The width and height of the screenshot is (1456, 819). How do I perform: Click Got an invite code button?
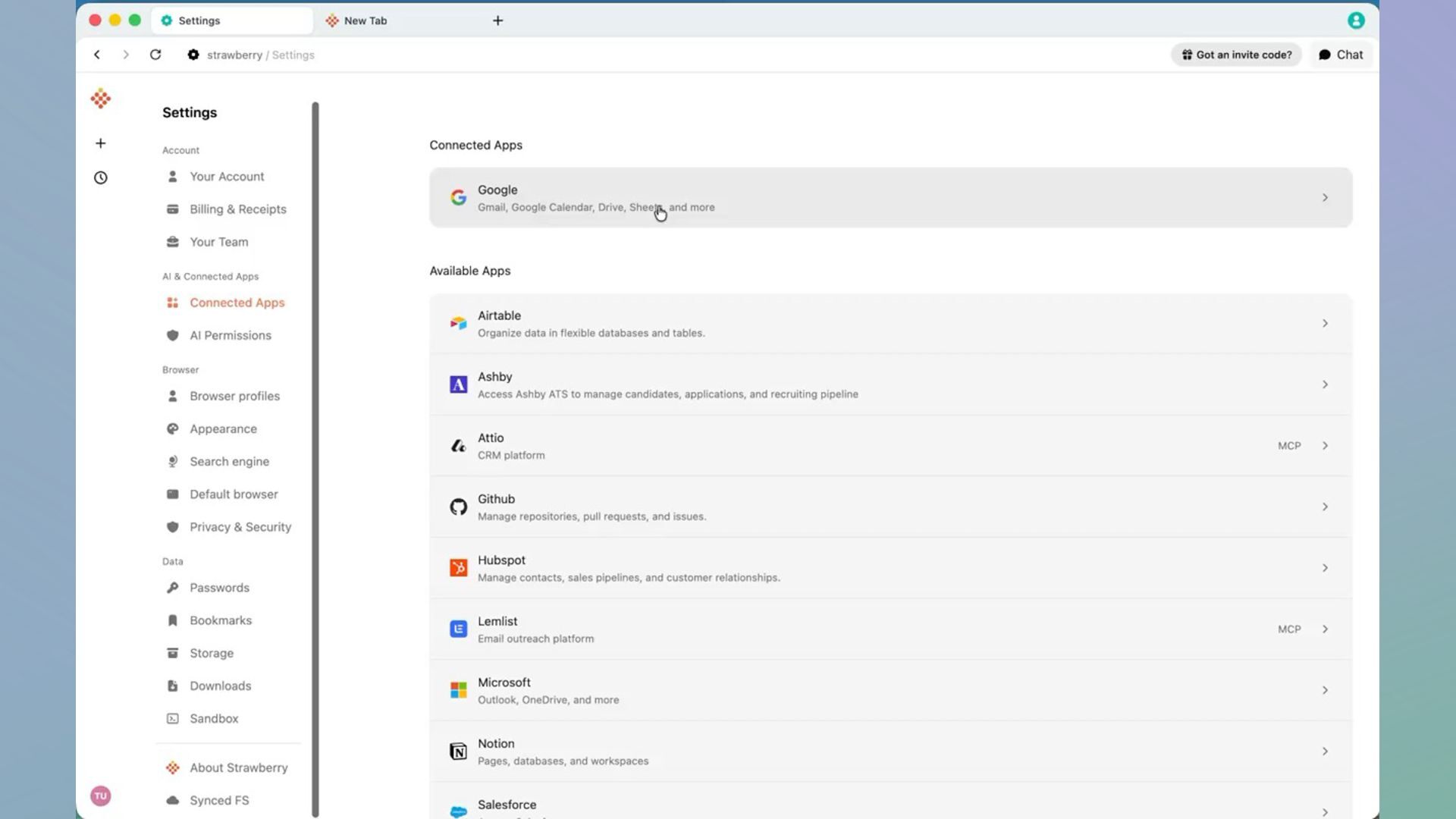tap(1236, 55)
